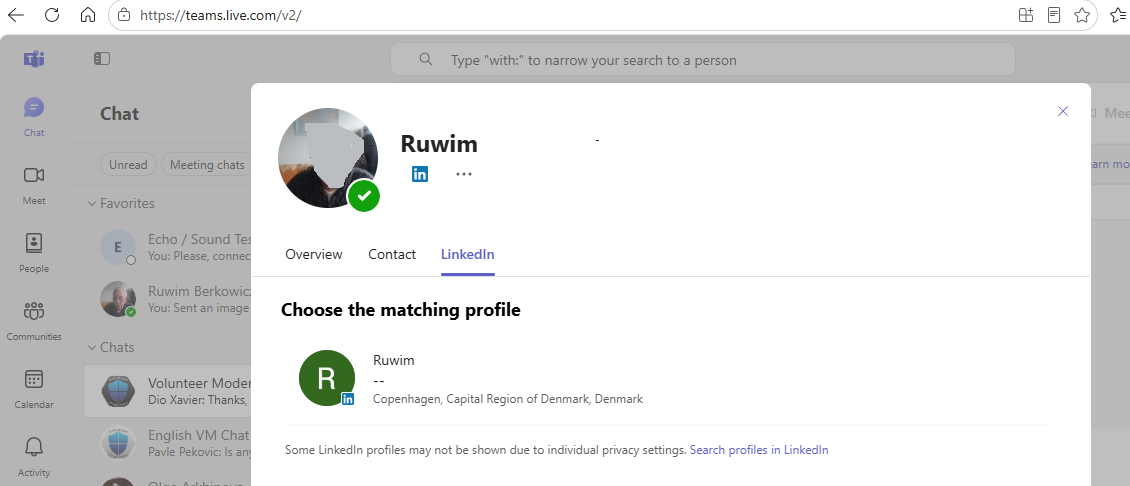The height and width of the screenshot is (486, 1130).
Task: Reload the page with the refresh icon
Action: 52,15
